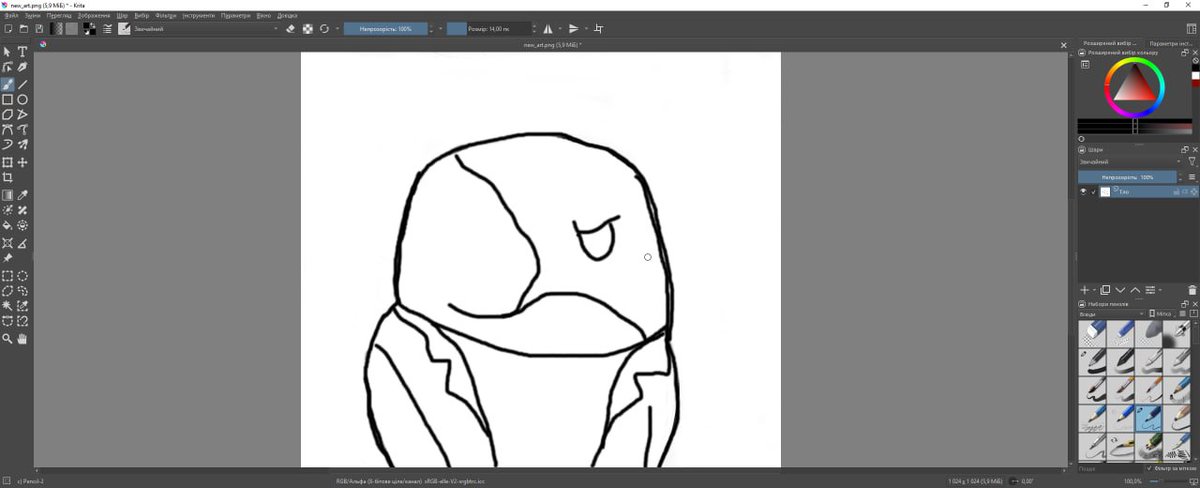Open a file with toolbar folder icon
Viewport: 1200px width, 488px height.
tap(23, 29)
